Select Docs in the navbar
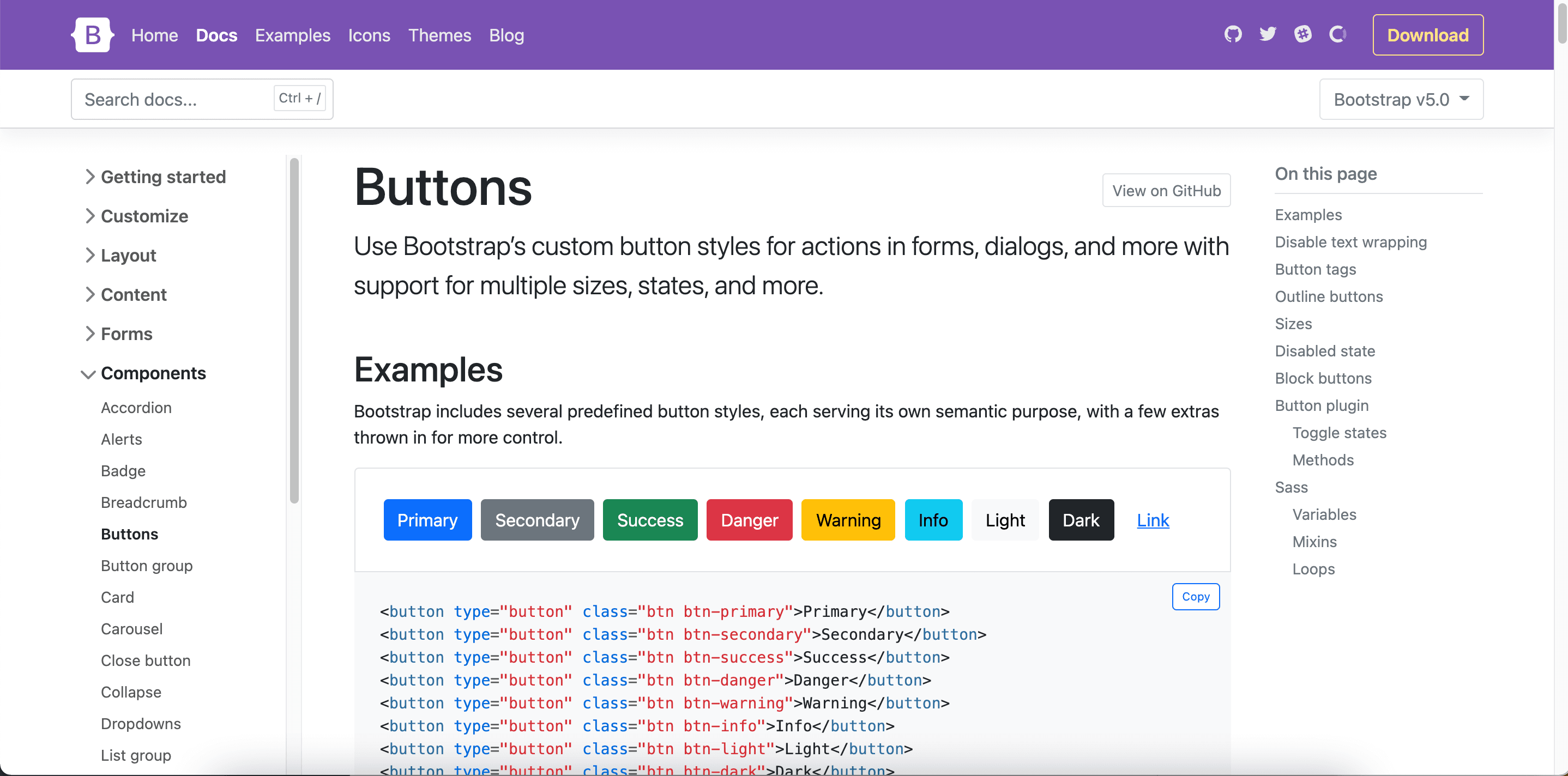The image size is (1568, 776). point(216,35)
